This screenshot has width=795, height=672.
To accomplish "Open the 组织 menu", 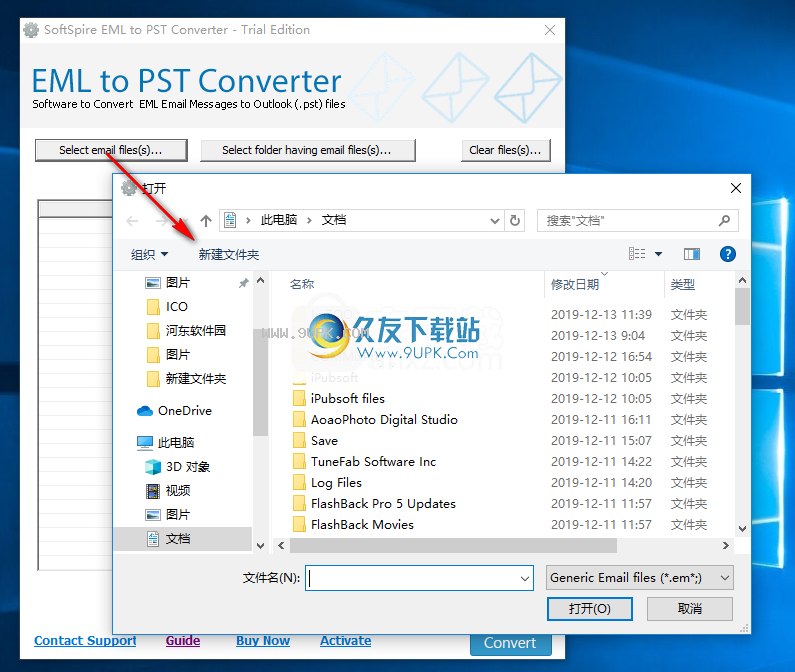I will click(149, 255).
